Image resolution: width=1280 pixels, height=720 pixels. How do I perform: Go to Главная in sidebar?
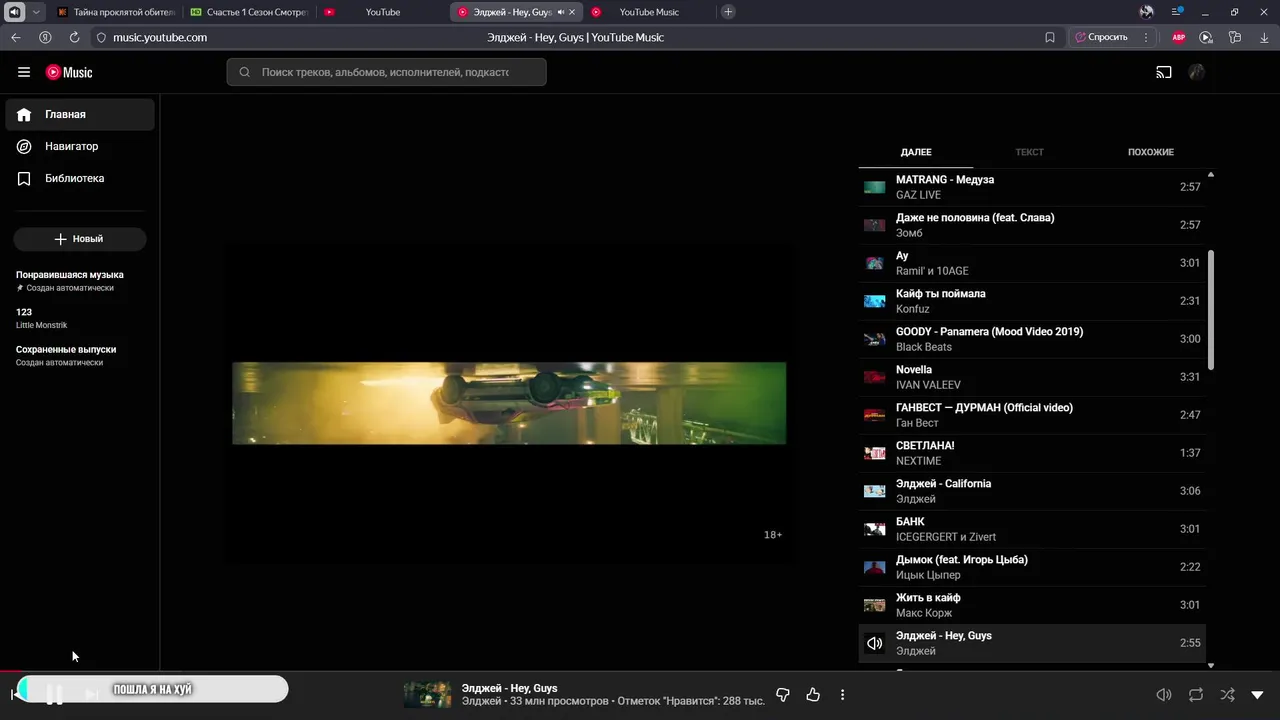tap(80, 114)
